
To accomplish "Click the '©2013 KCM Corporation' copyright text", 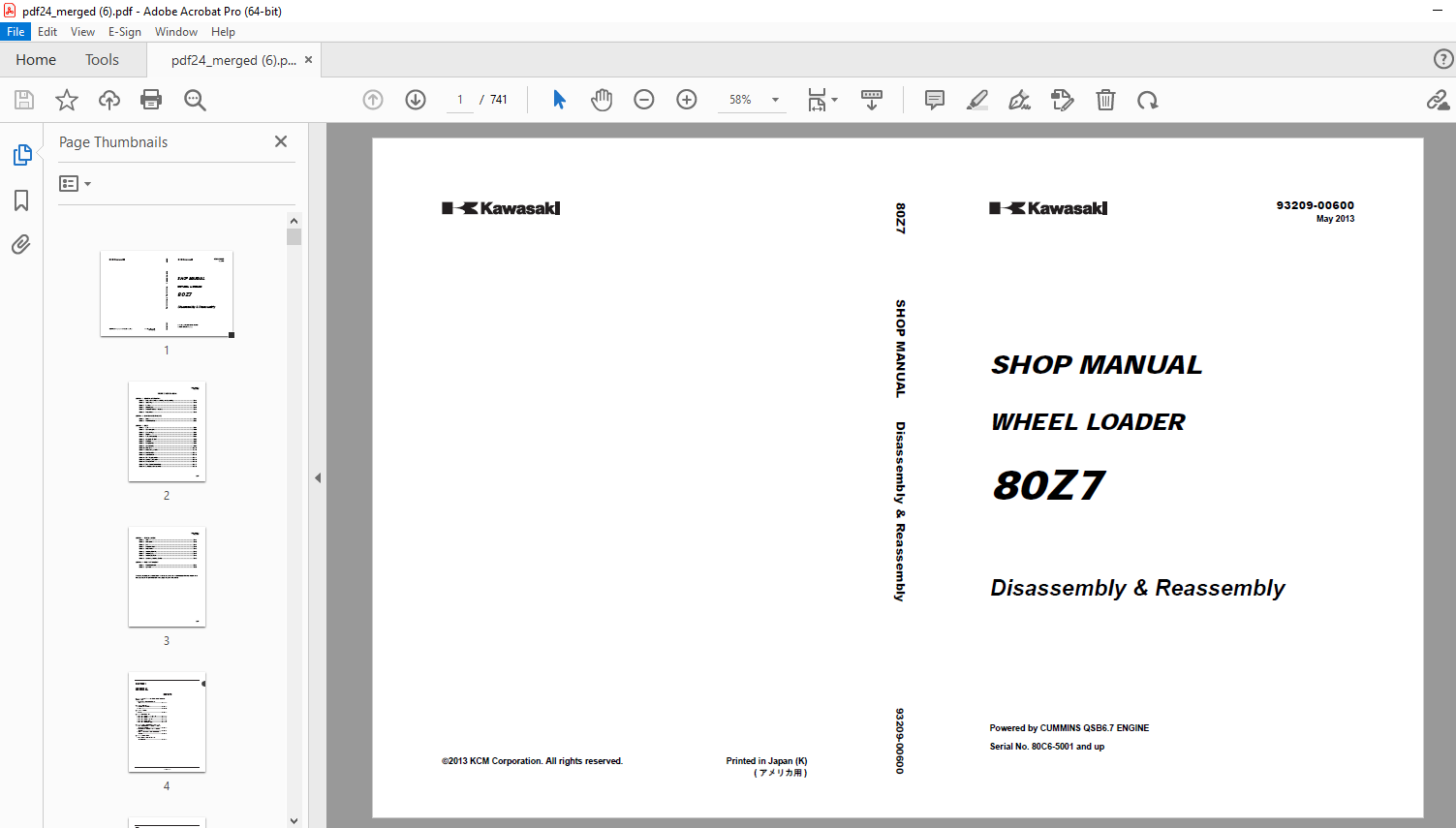I will (532, 761).
